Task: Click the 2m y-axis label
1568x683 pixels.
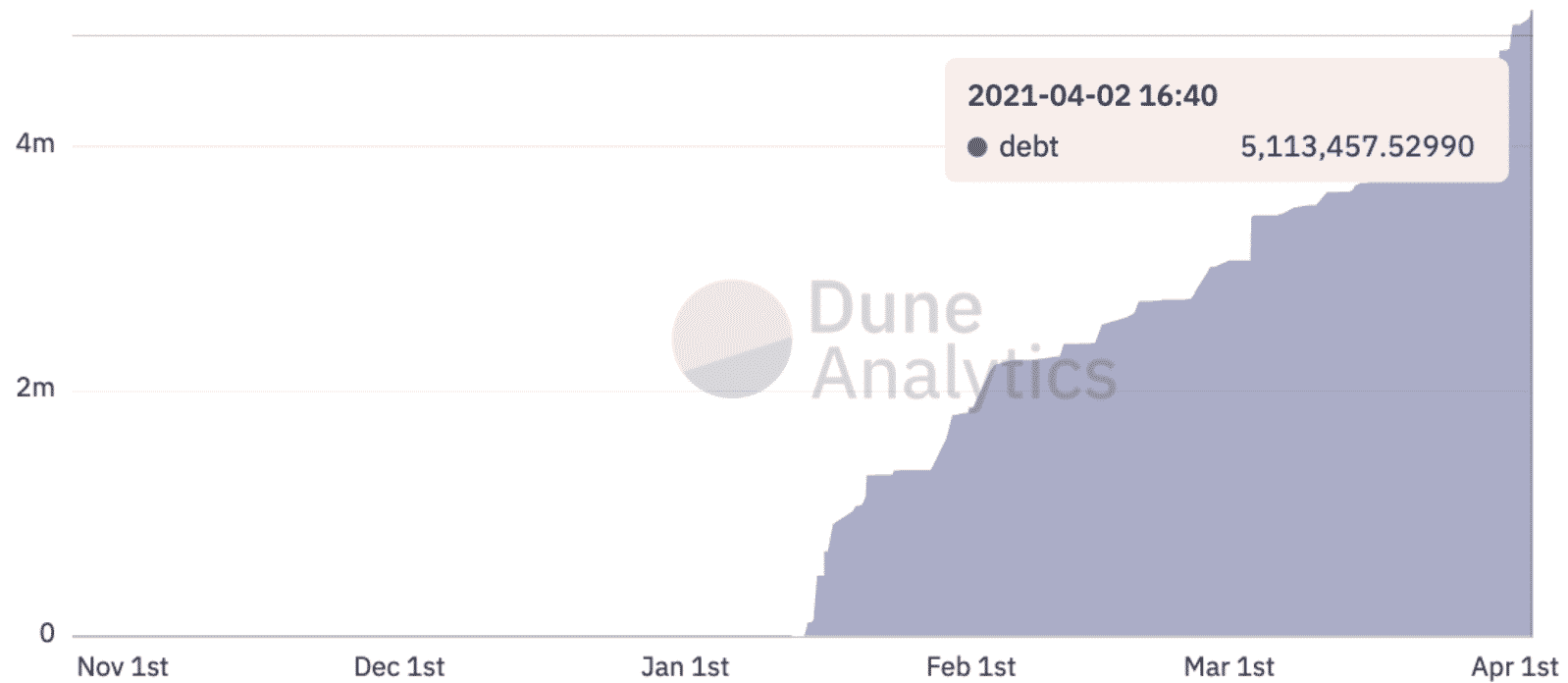Action: click(35, 388)
